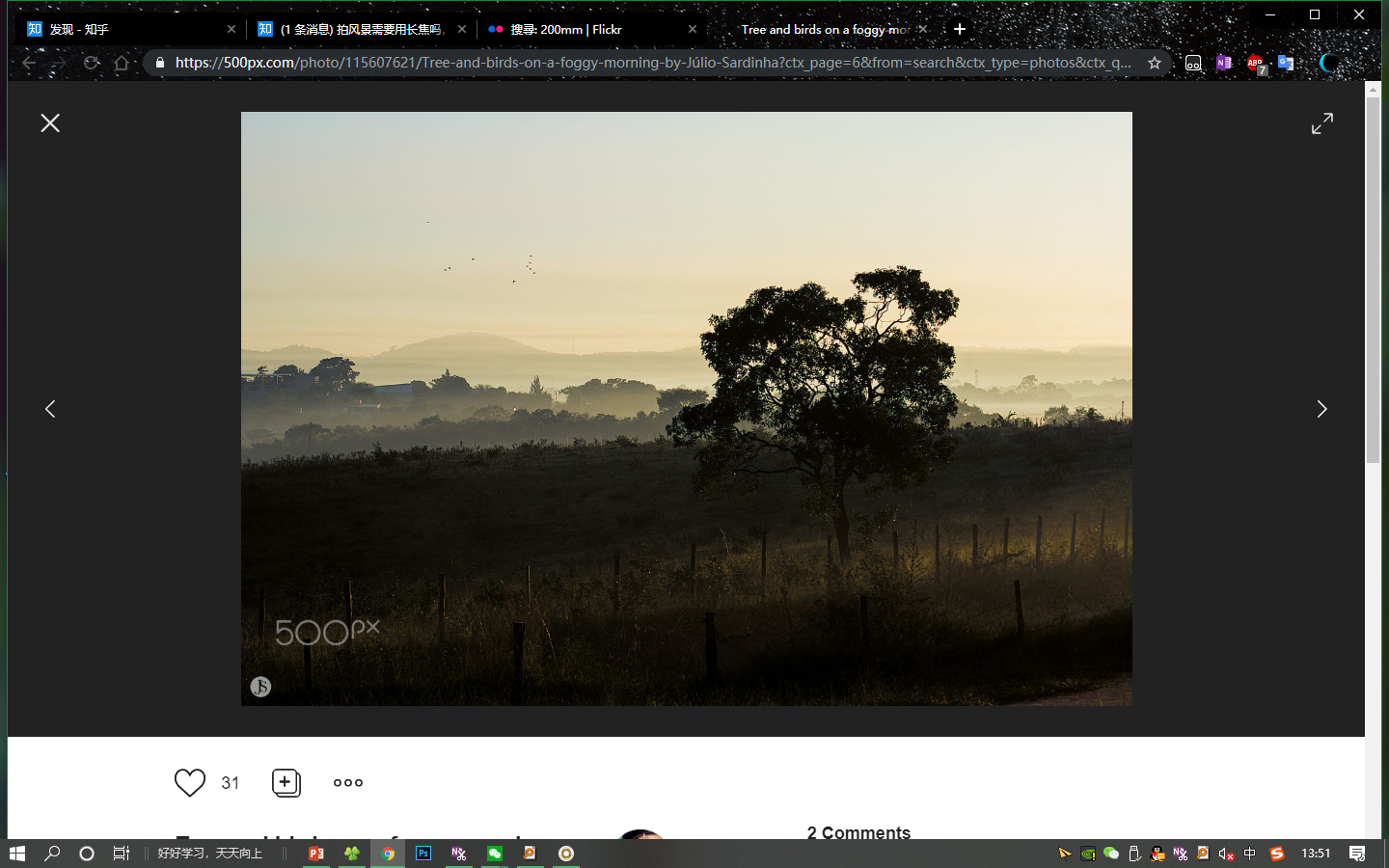Click the OneNote Web Clipper extension
Screen dimensions: 1389x868
point(1224,63)
